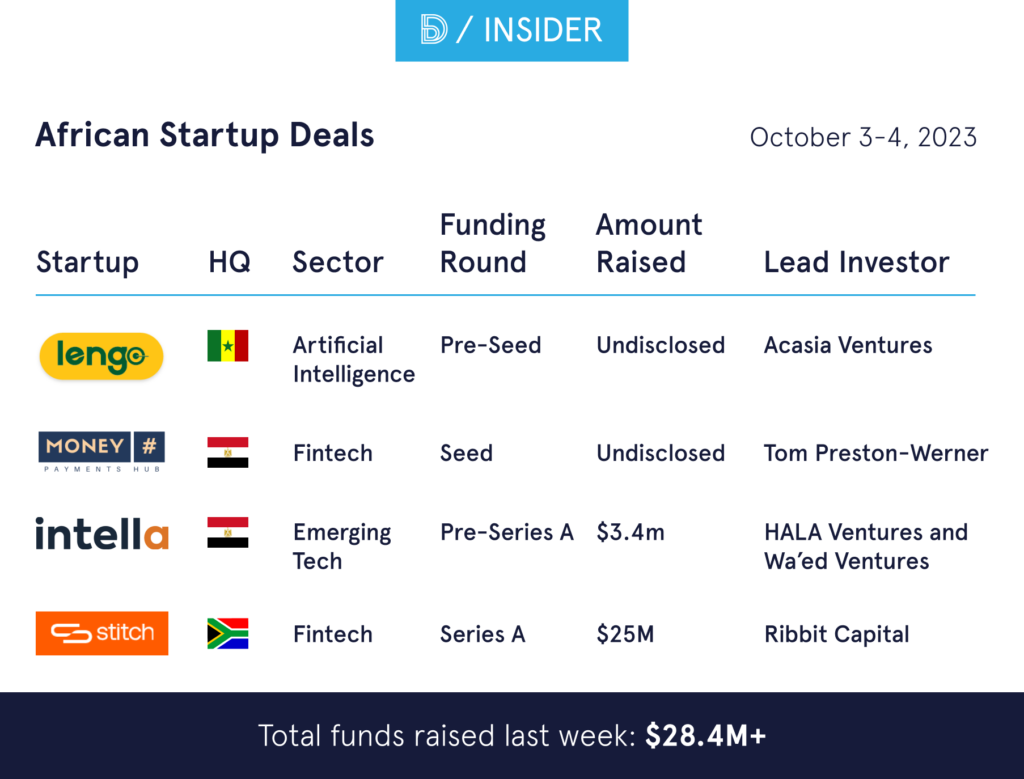Click the South Africa flag icon
1024x779 pixels.
click(x=228, y=633)
